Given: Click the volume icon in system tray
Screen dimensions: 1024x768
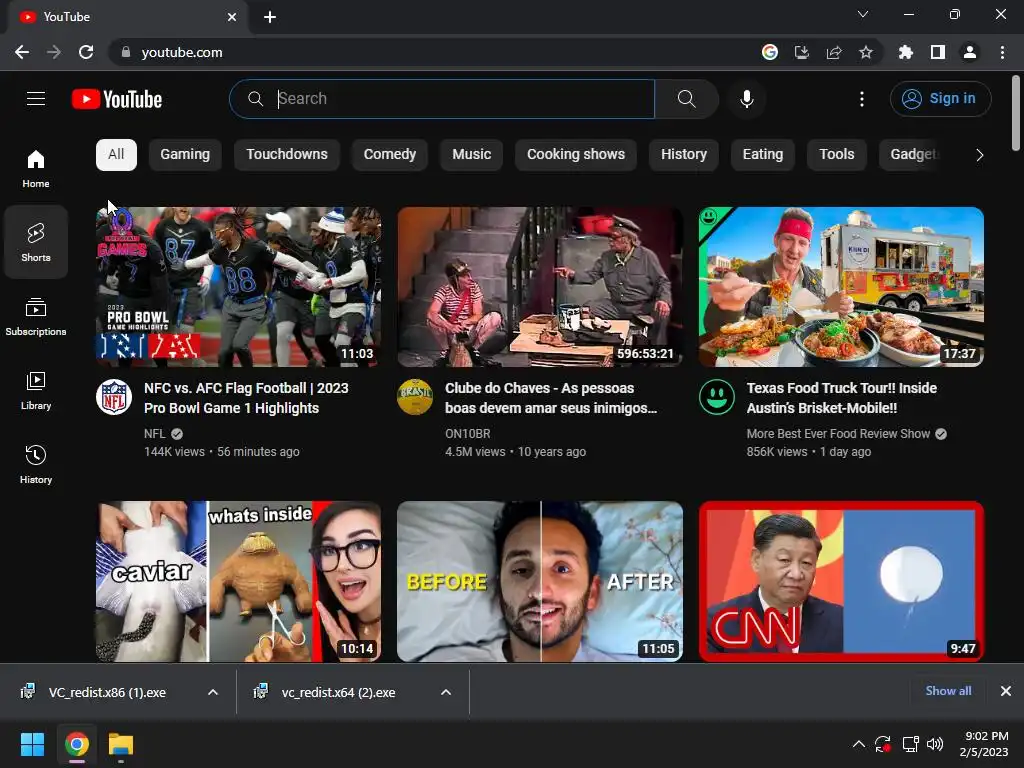Looking at the screenshot, I should pos(935,744).
